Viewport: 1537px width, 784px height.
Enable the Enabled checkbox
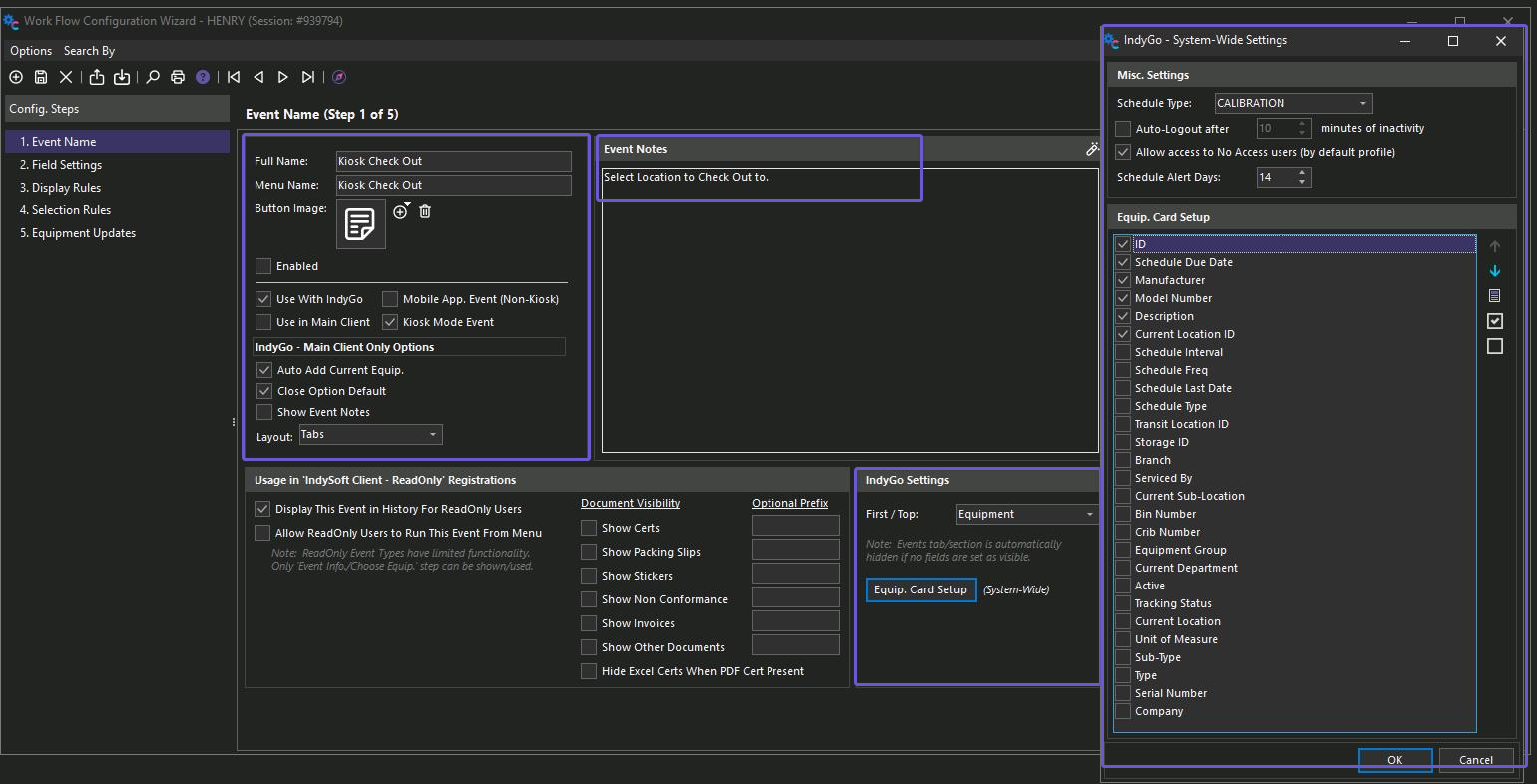264,266
